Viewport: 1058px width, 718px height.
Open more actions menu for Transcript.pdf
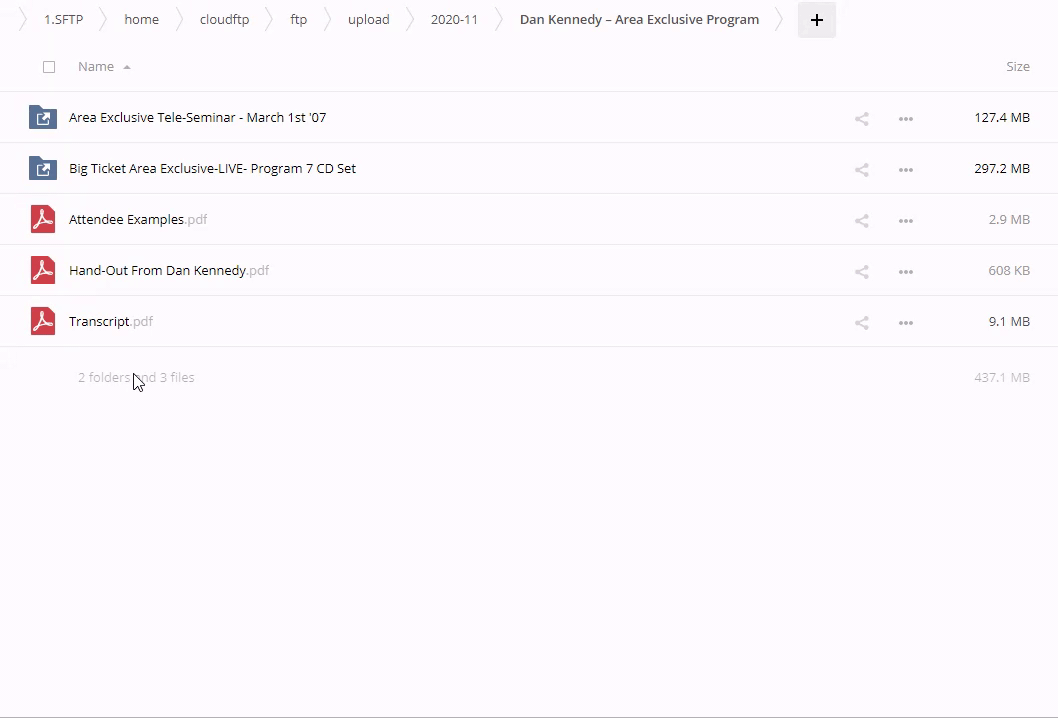coord(905,323)
